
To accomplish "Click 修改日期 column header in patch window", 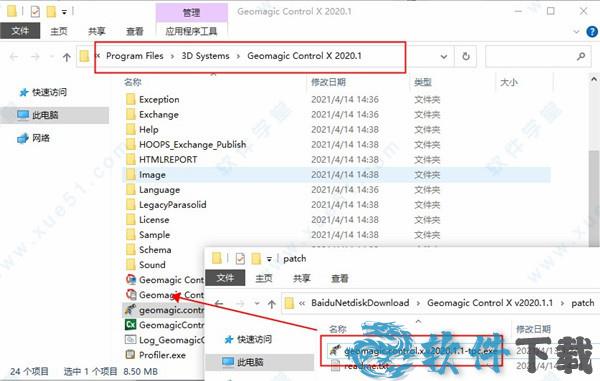I will [533, 329].
